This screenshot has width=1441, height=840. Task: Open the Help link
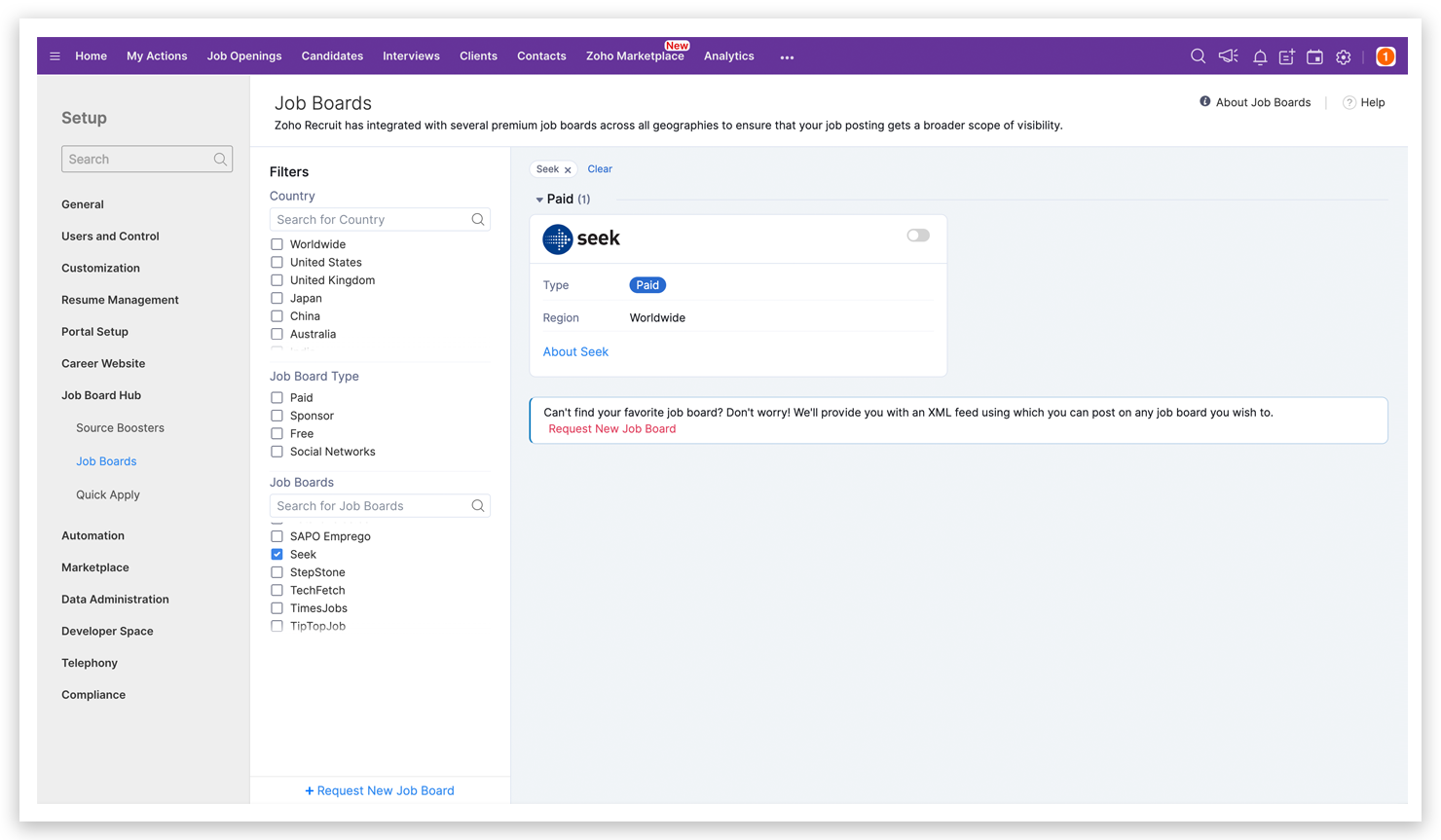(1373, 102)
